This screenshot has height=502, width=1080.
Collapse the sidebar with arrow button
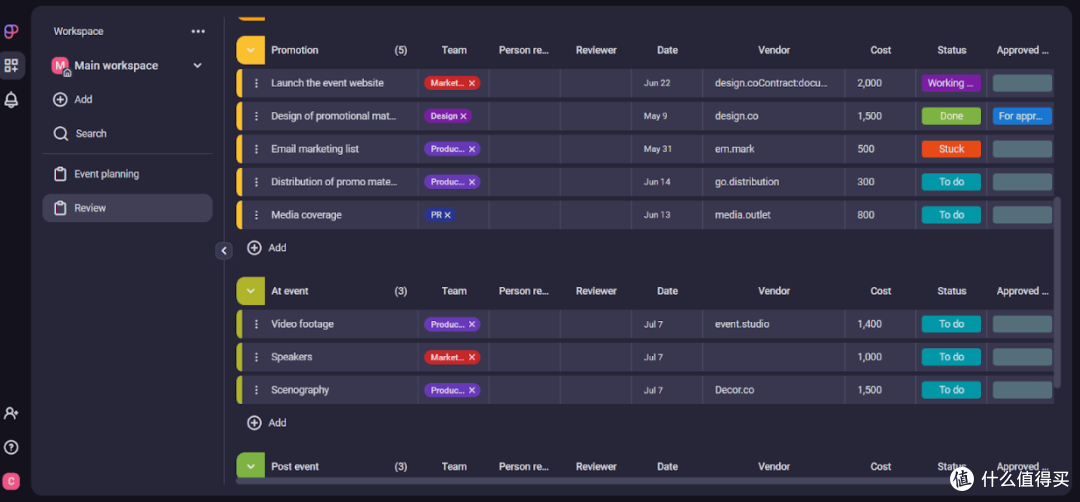[x=224, y=251]
